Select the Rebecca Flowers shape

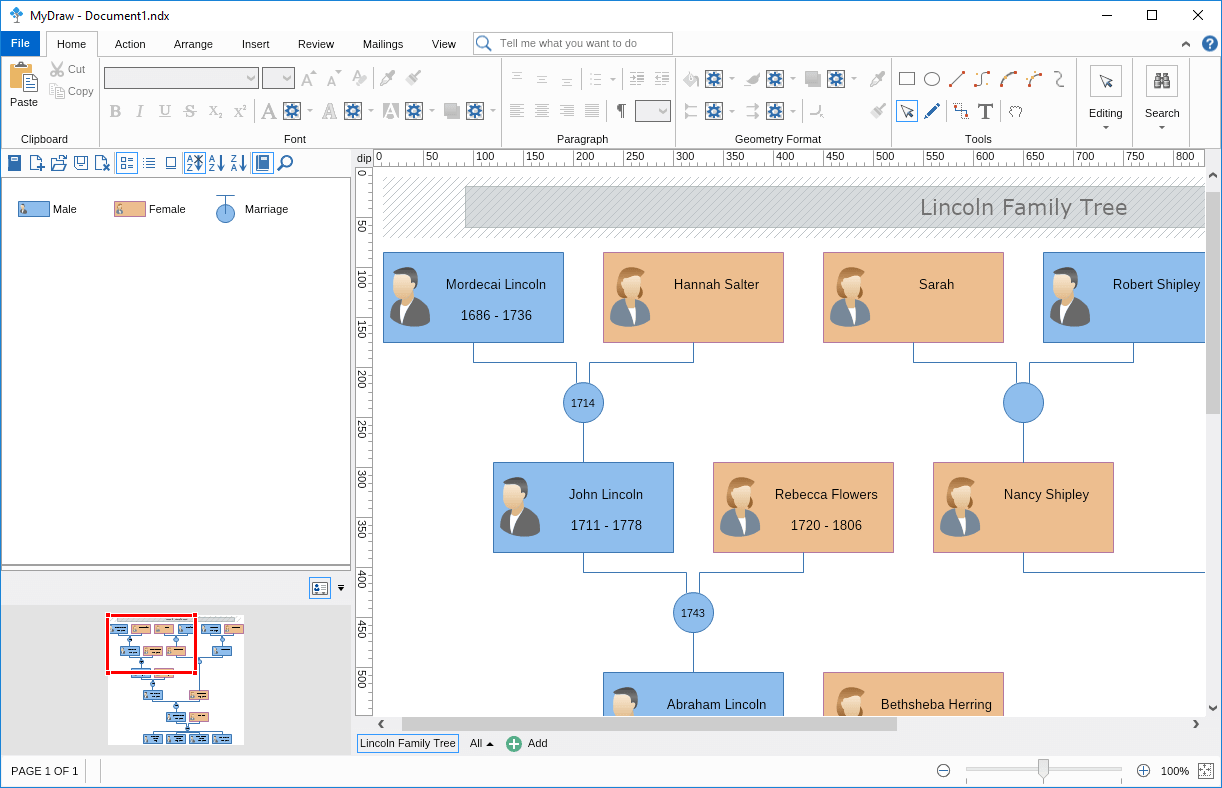803,507
